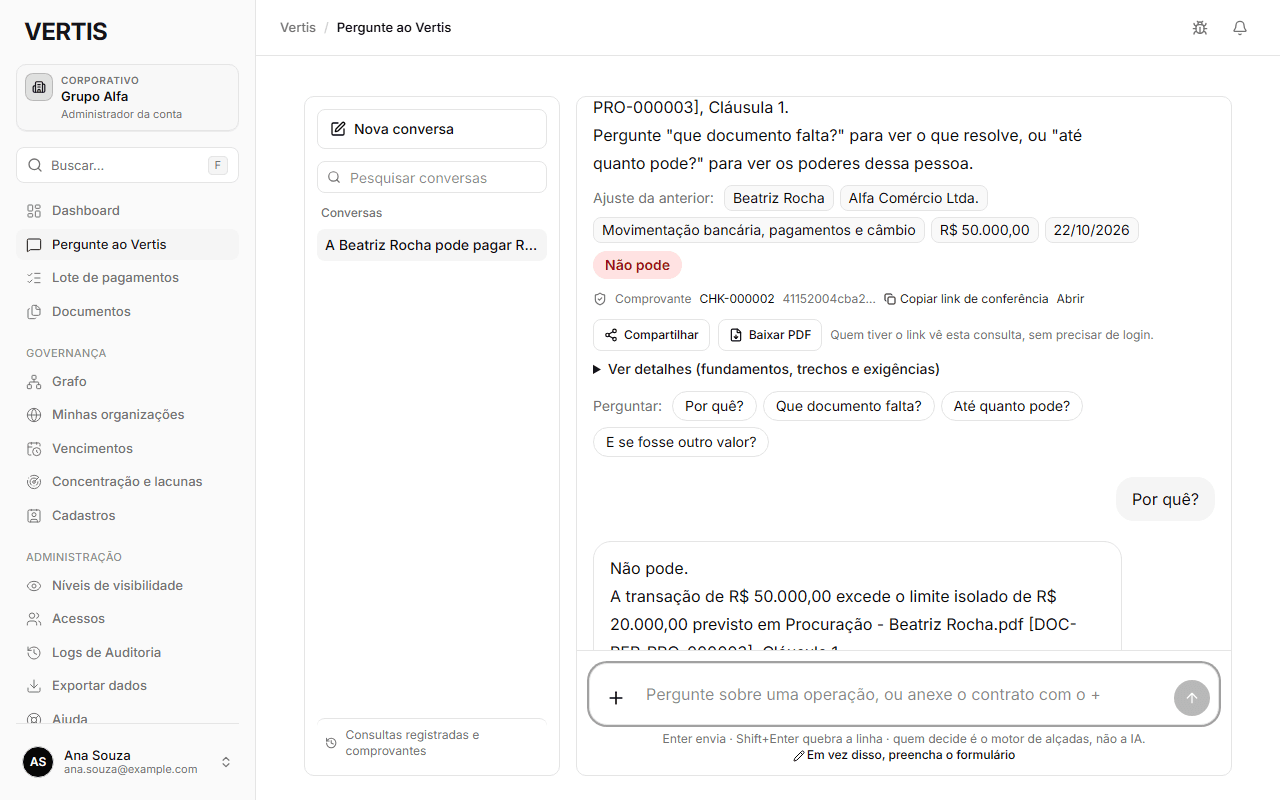This screenshot has width=1280, height=800.
Task: Select the Até quanto pode? suggestion
Action: coord(1012,406)
